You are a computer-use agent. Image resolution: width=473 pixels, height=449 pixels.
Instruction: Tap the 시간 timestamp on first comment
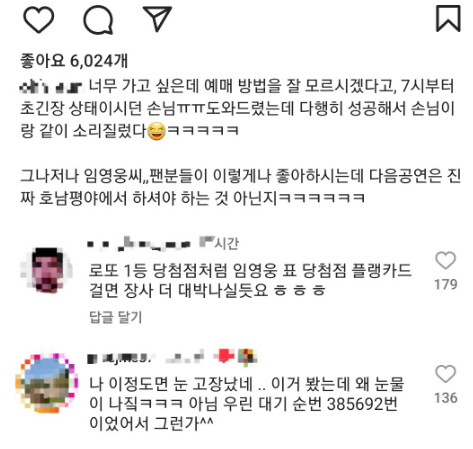(219, 243)
